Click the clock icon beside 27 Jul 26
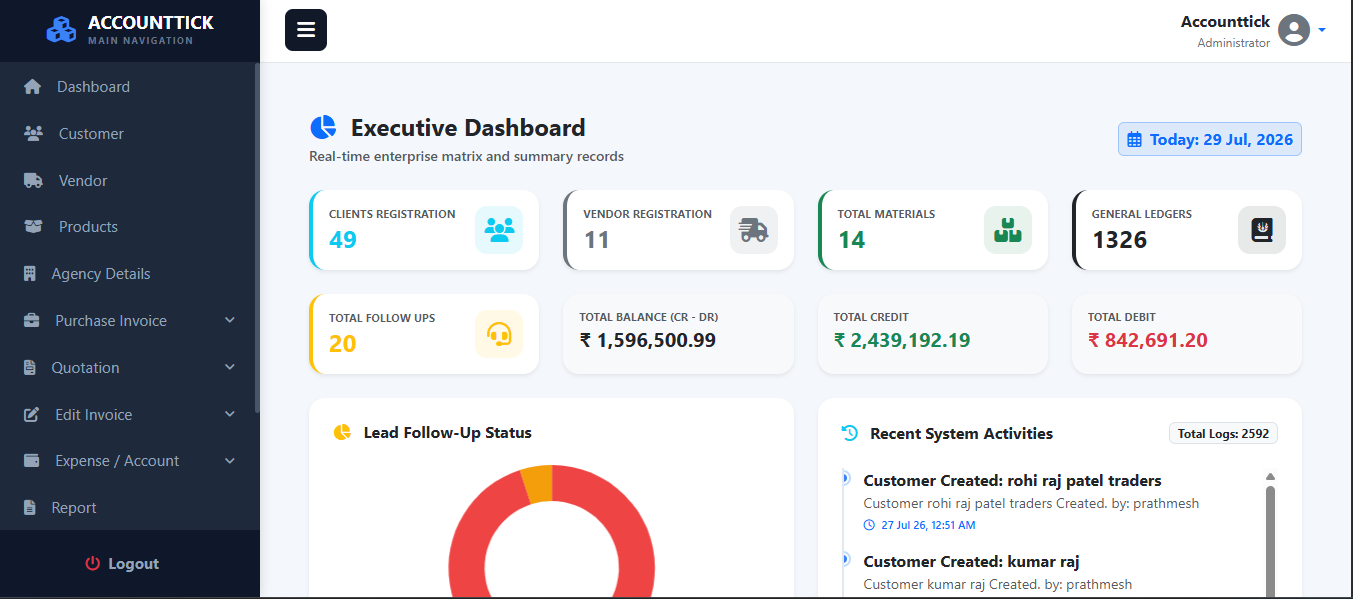Screen dimensions: 1353x599 (869, 525)
